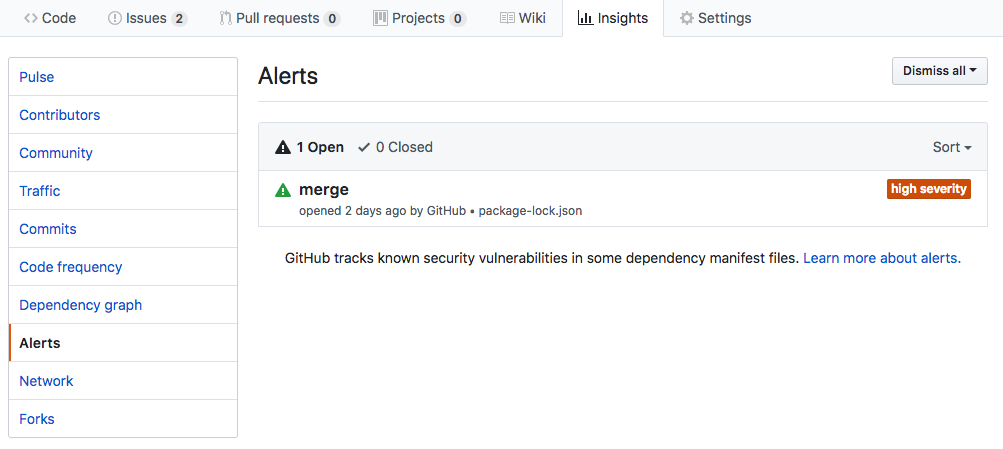1003x449 pixels.
Task: Go to the Network sidebar item
Action: (123, 381)
